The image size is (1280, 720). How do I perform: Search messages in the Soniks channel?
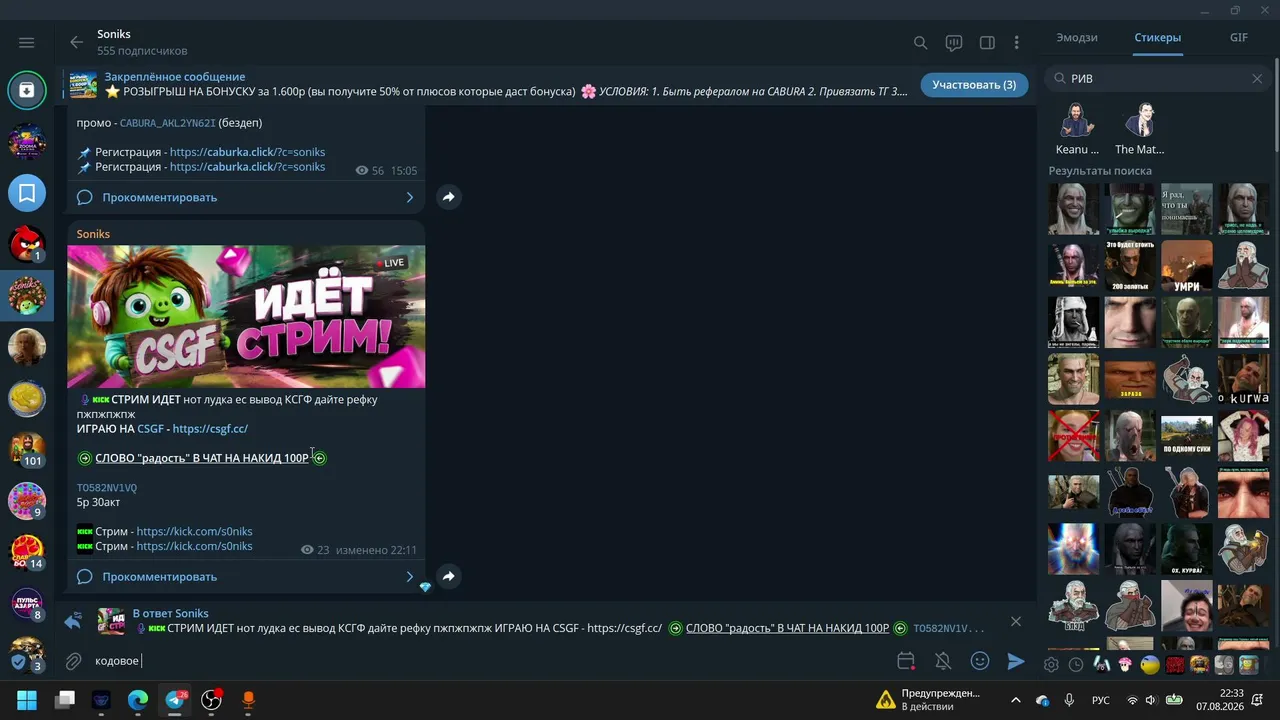(x=920, y=42)
